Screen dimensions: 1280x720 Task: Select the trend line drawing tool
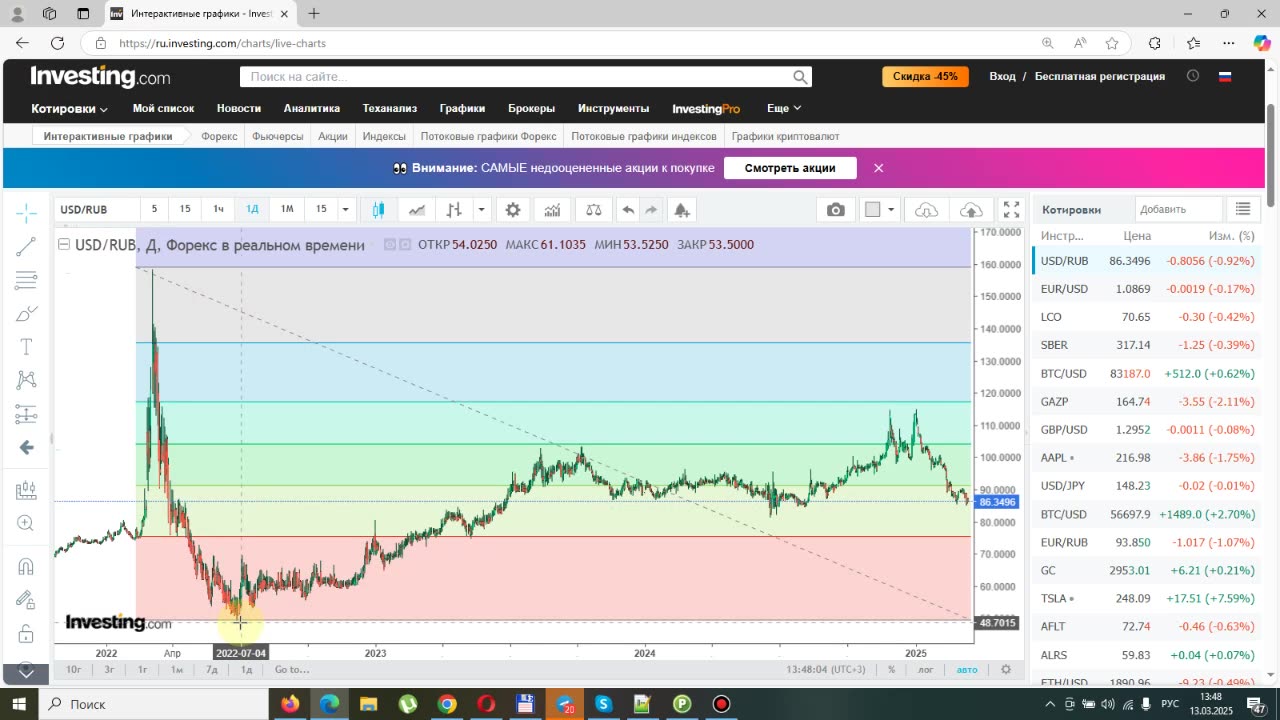click(26, 246)
